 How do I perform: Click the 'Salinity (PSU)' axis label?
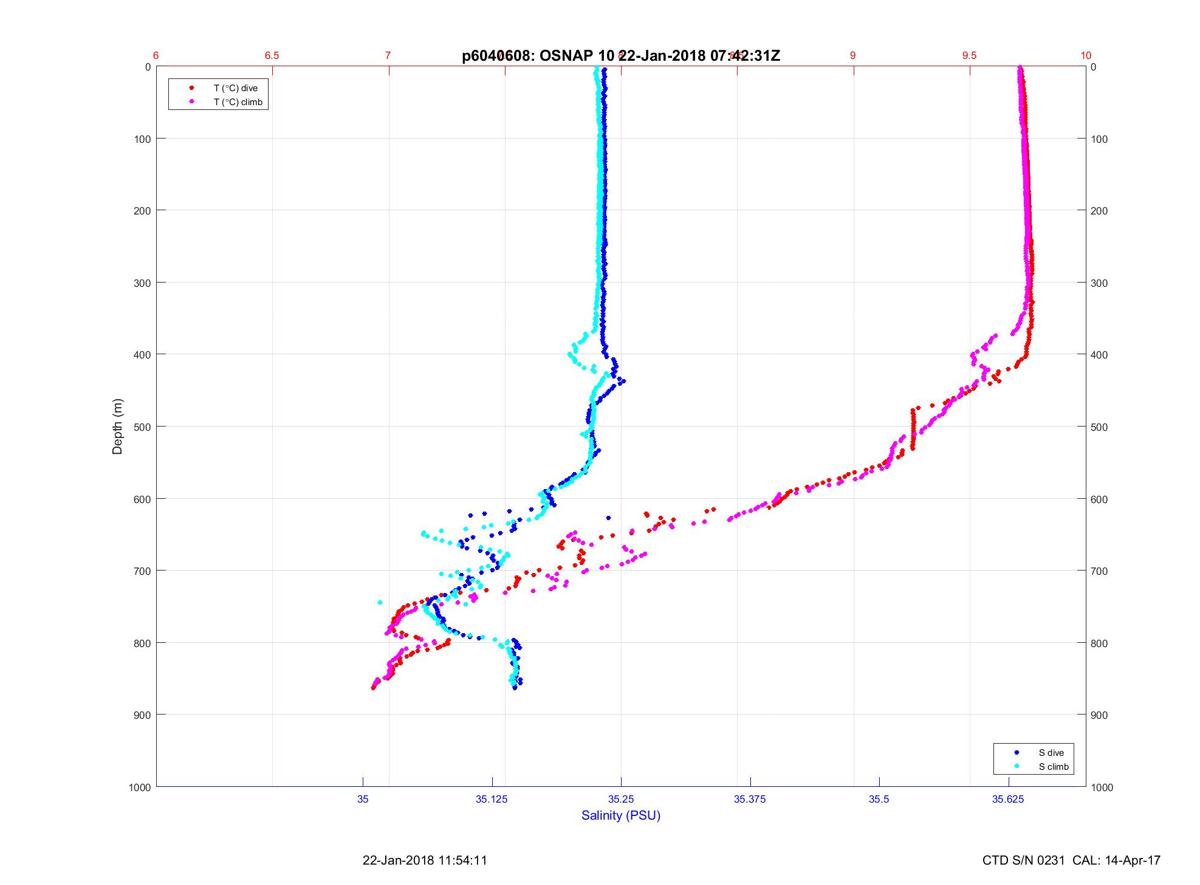coord(621,816)
